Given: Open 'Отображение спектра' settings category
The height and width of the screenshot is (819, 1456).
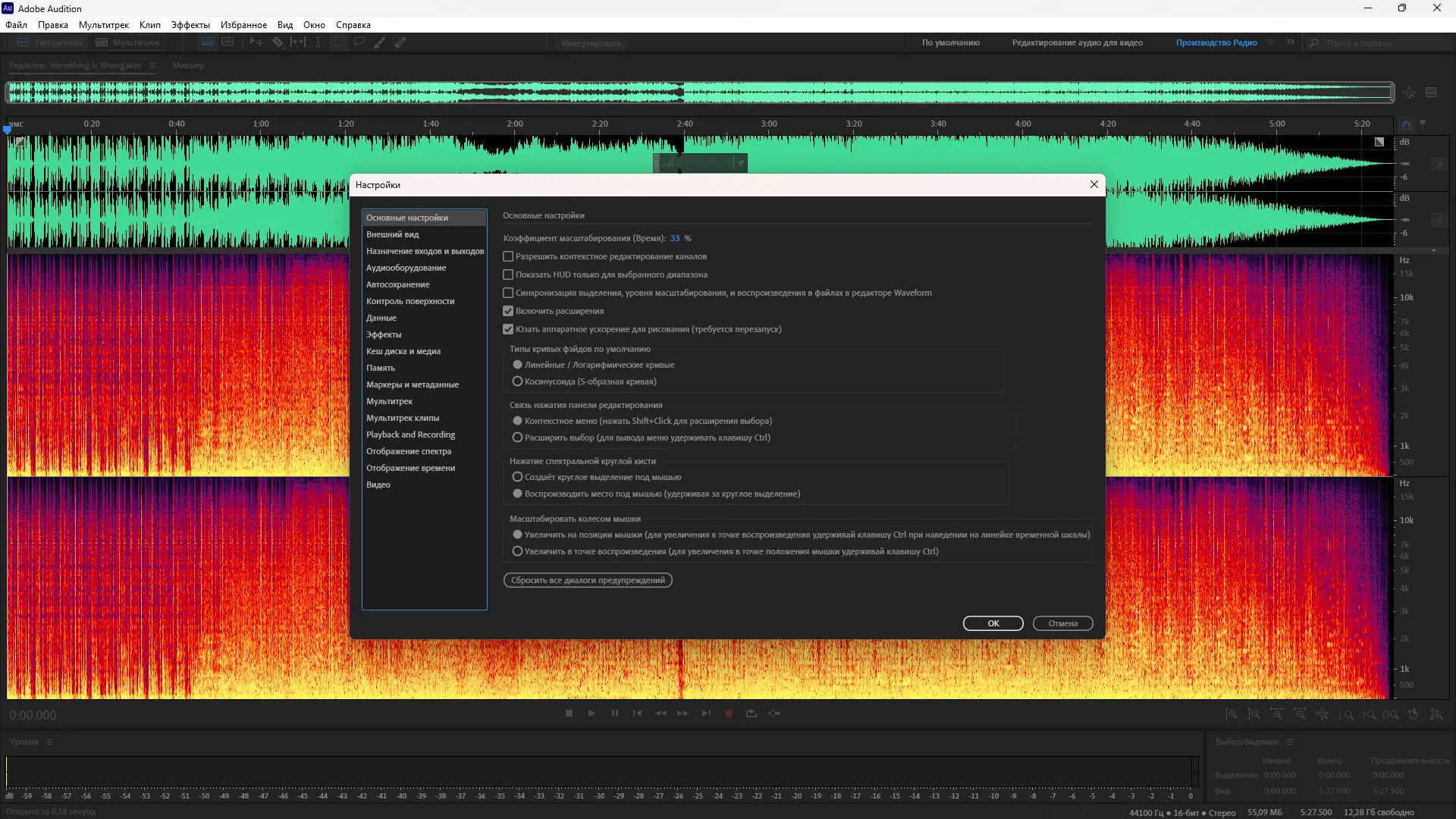Looking at the screenshot, I should click(x=408, y=451).
